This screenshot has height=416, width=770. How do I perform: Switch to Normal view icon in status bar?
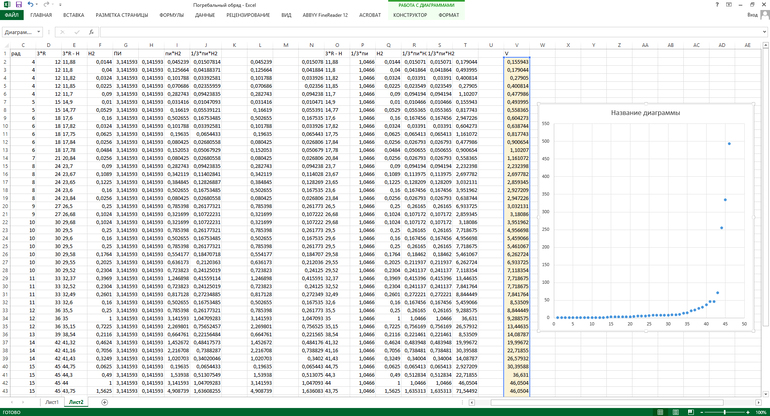tap(660, 412)
